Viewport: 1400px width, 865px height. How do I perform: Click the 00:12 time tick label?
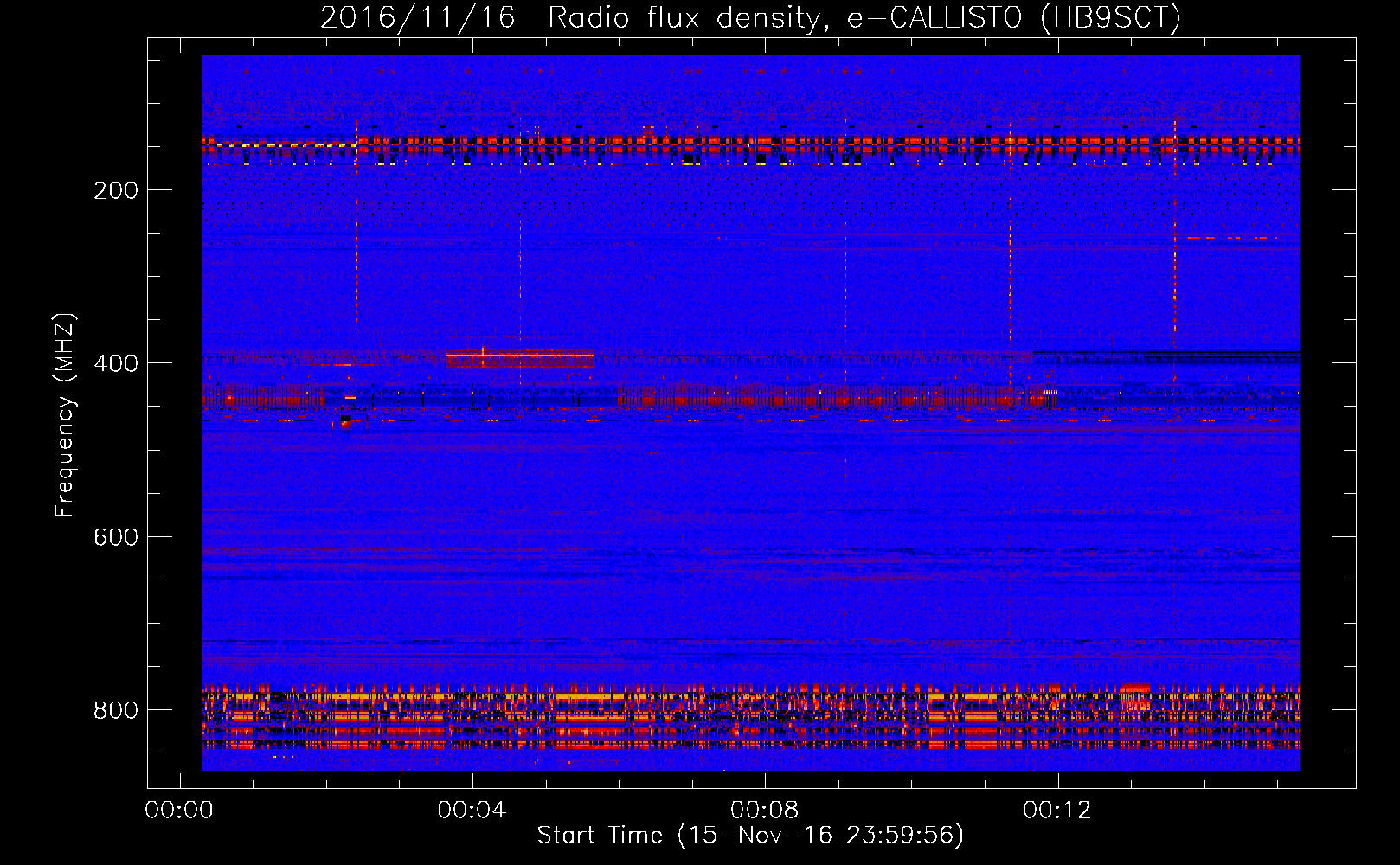1057,811
